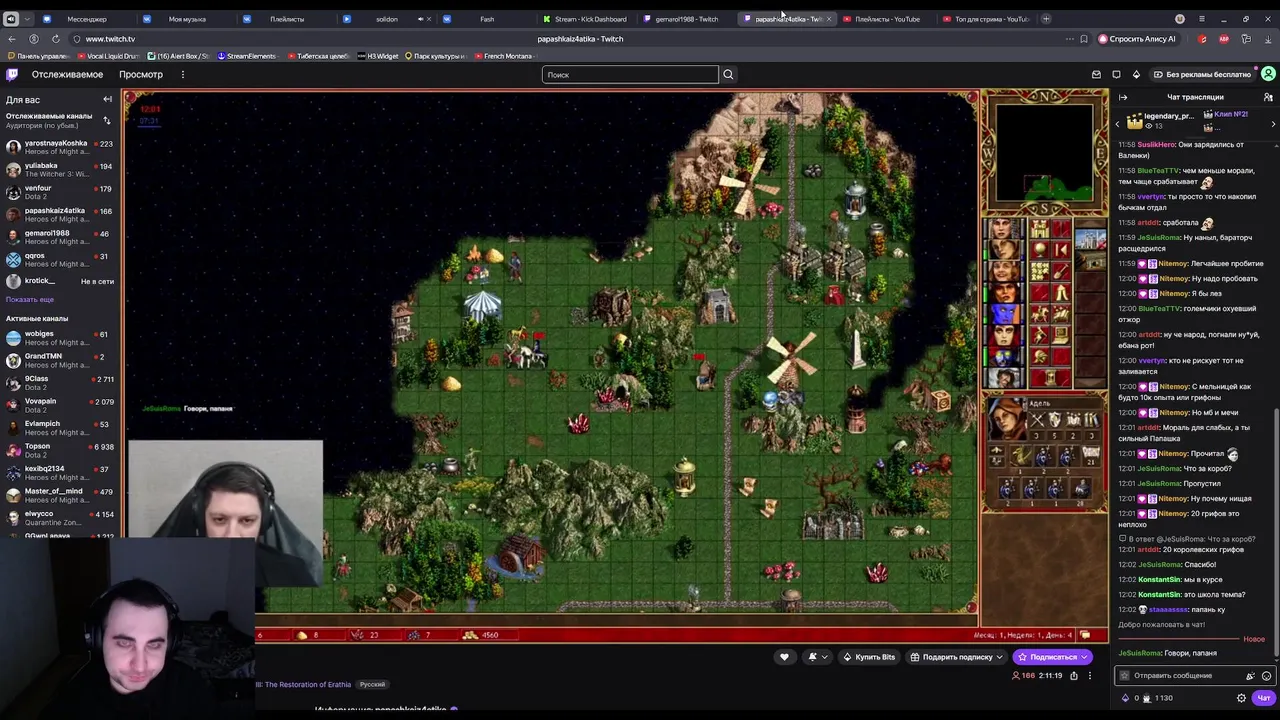Click the search magnifier button

point(728,74)
